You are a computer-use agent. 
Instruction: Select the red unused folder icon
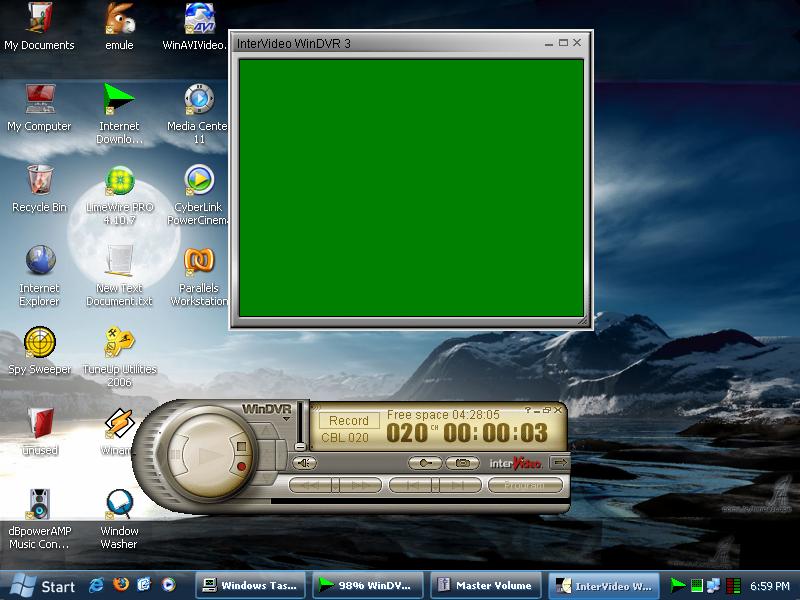point(39,432)
